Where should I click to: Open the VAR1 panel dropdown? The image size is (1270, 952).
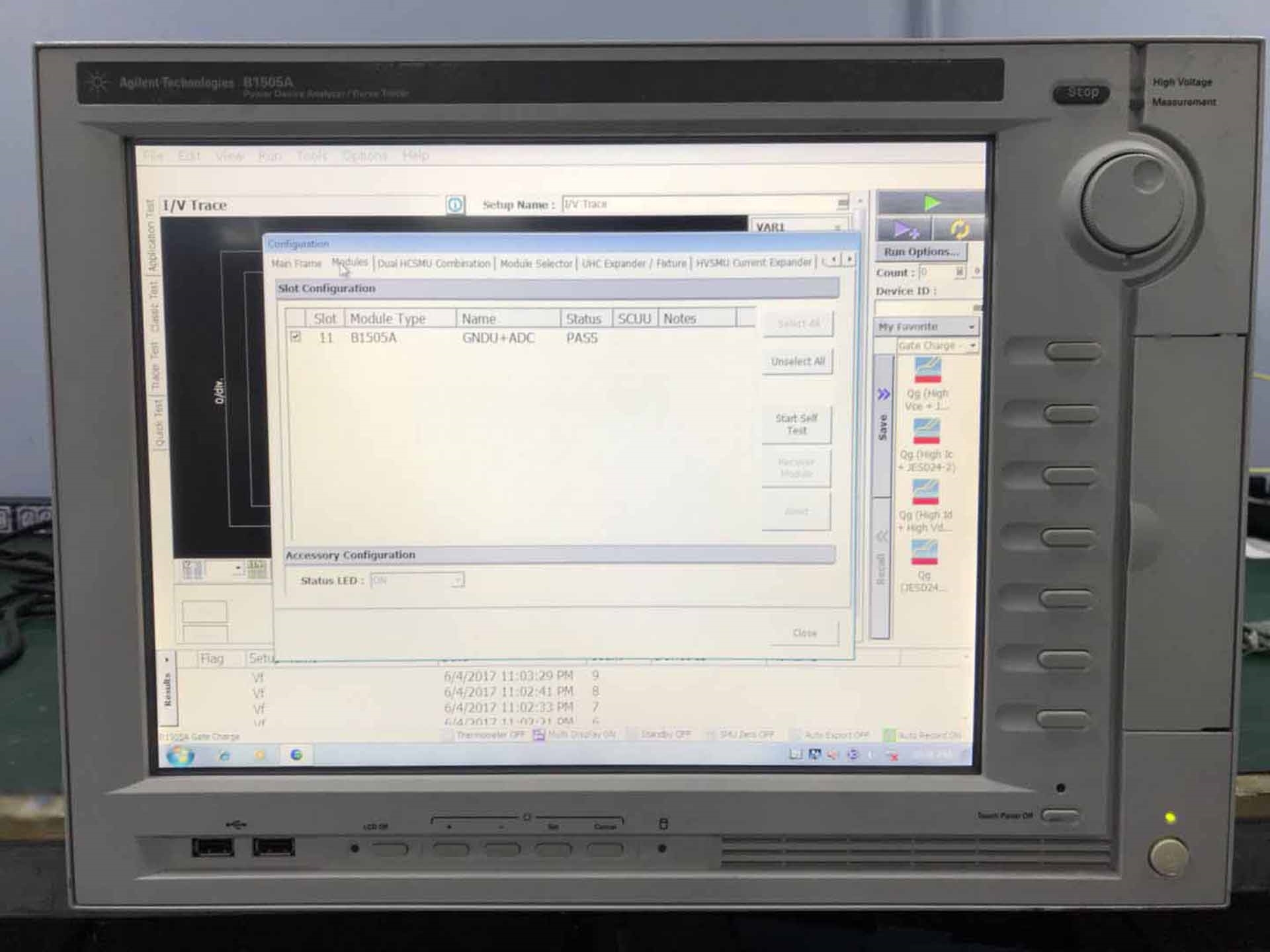(837, 227)
